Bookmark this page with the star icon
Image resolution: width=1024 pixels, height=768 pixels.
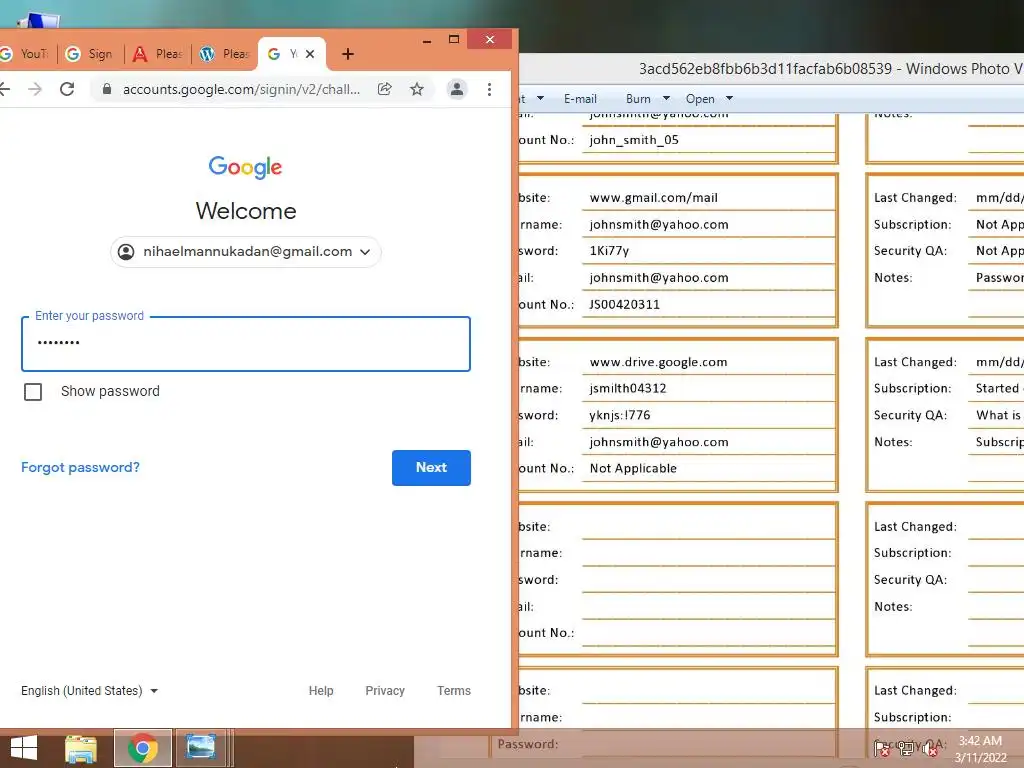click(x=417, y=89)
